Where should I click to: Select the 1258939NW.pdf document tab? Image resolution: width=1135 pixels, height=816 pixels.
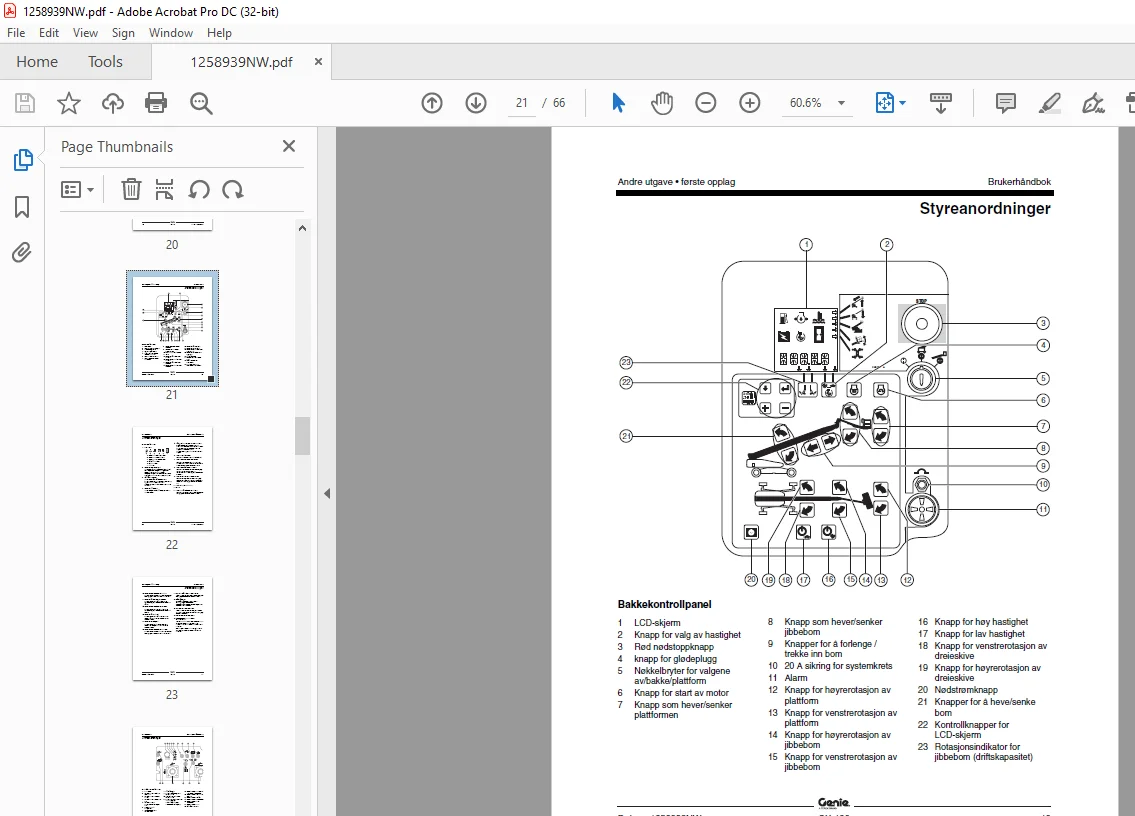[x=241, y=62]
